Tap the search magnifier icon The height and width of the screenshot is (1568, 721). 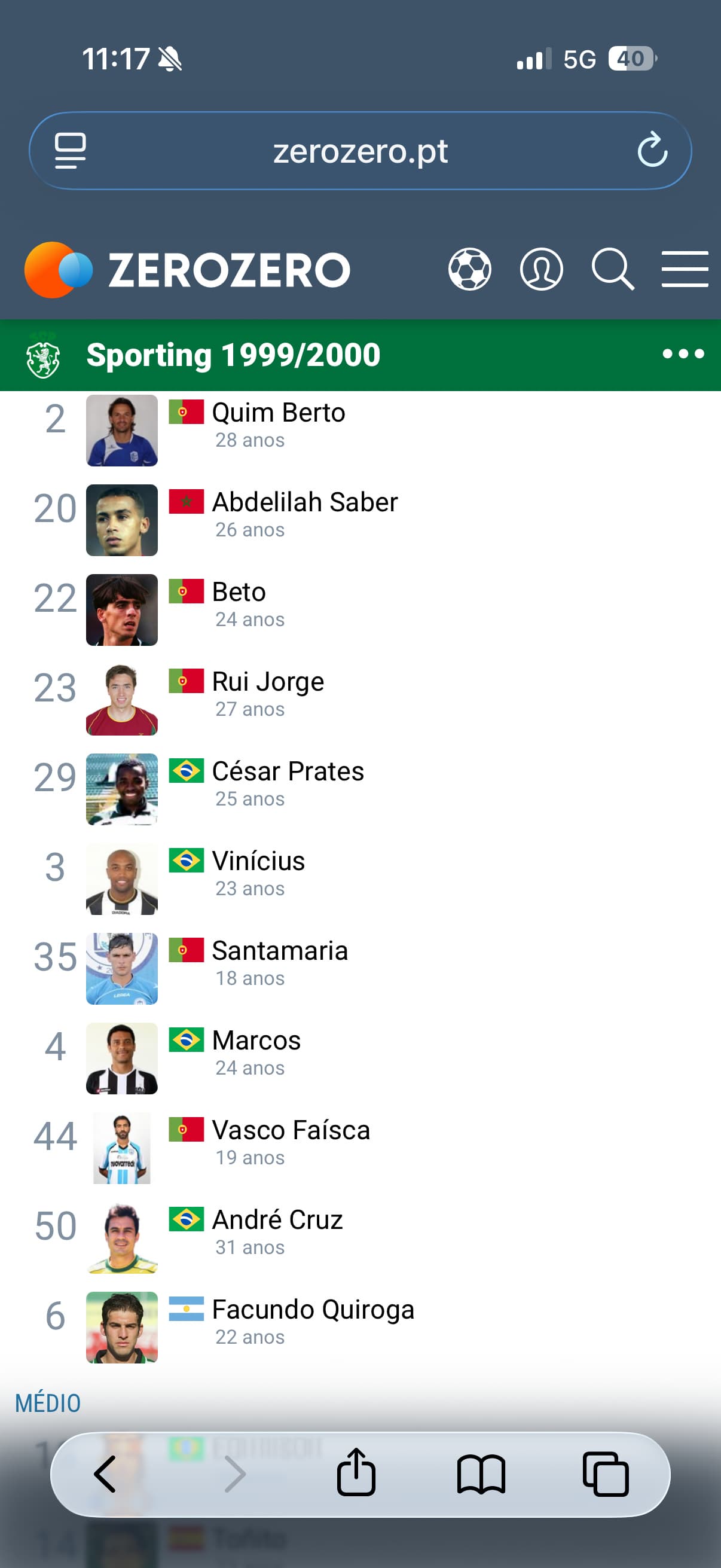point(612,269)
